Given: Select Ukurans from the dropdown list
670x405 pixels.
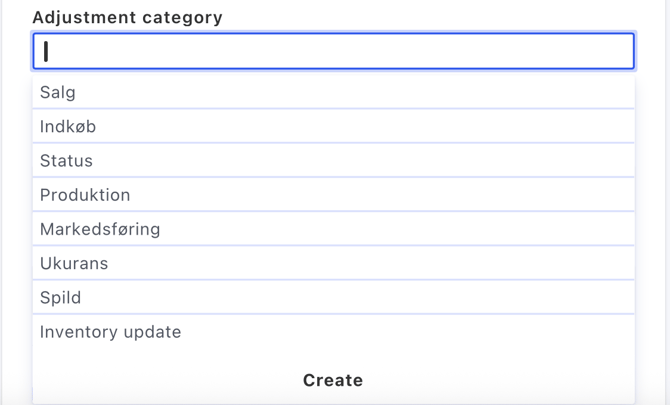Looking at the screenshot, I should coord(333,263).
